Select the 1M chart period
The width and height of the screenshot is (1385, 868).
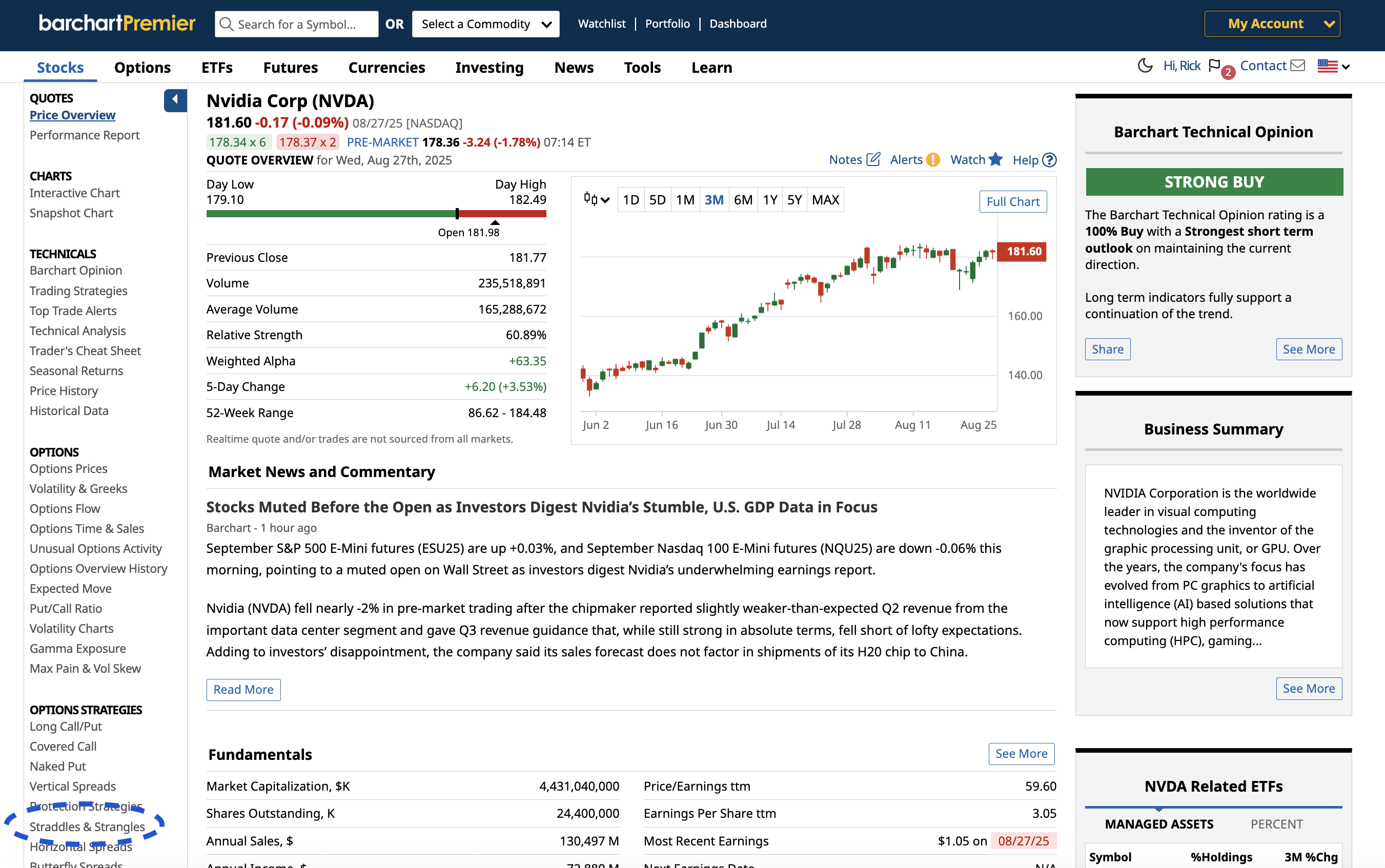coord(685,200)
